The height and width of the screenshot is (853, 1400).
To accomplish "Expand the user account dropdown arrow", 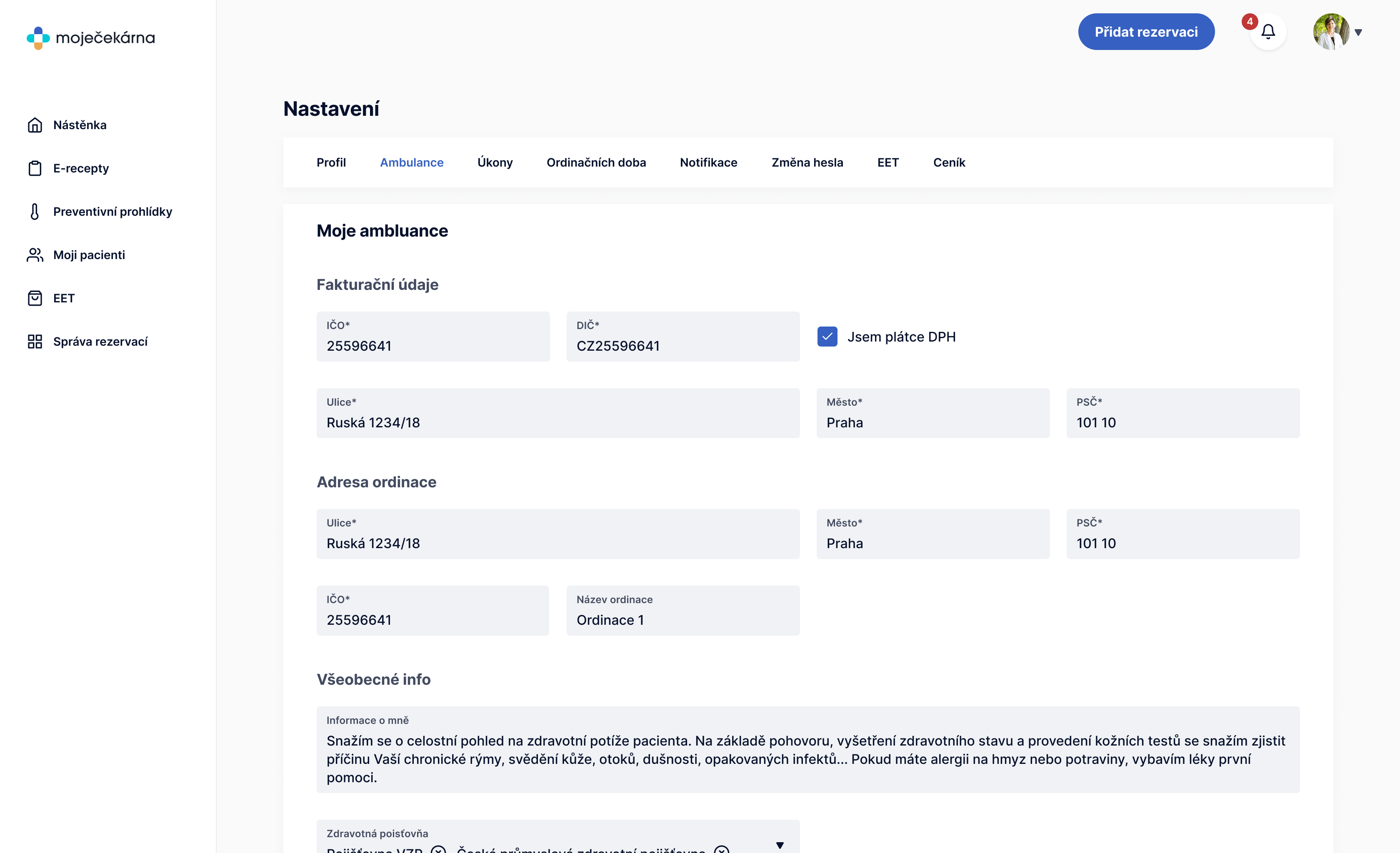I will point(1358,32).
